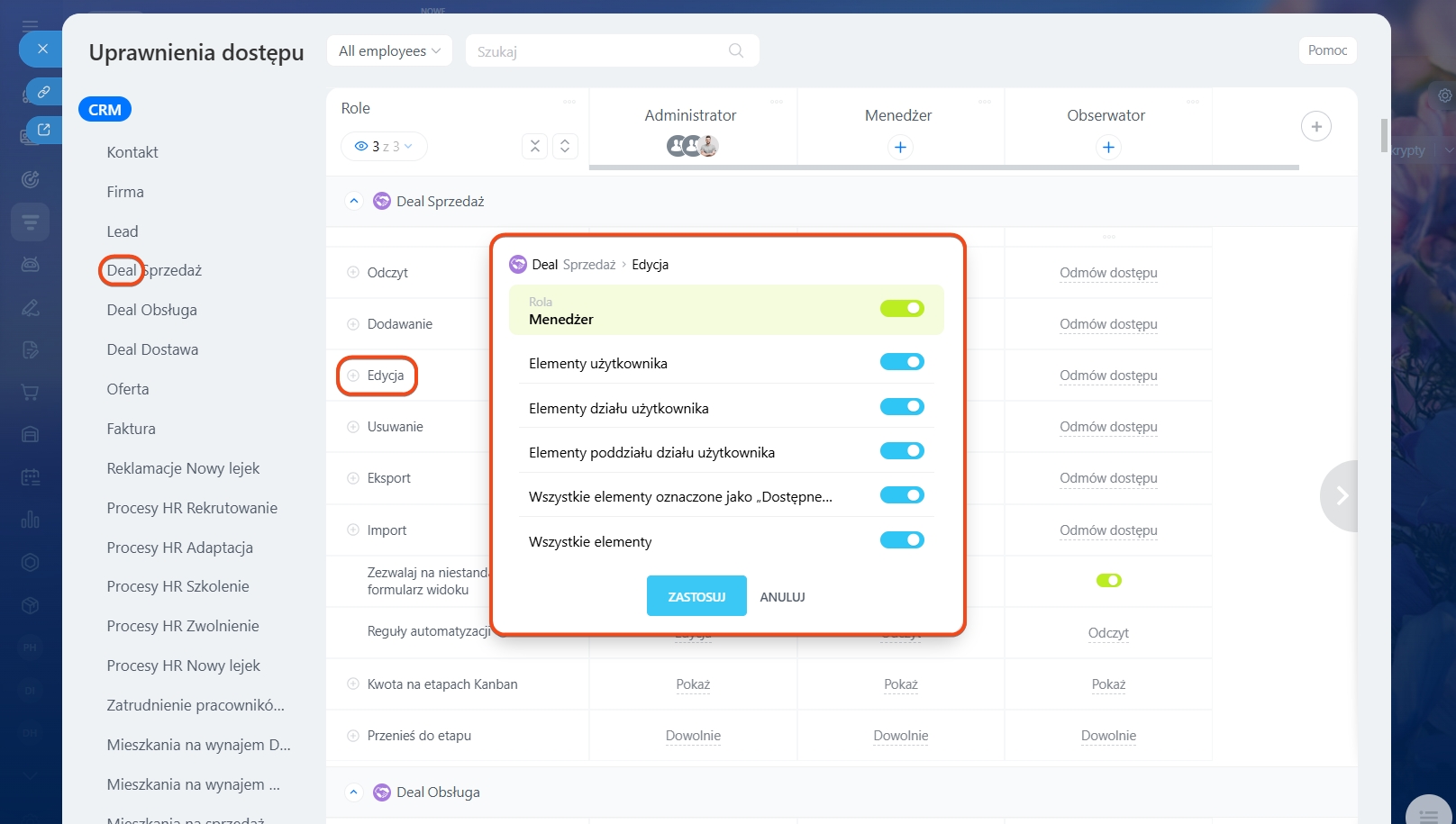Toggle the Menedżer role switch
This screenshot has height=824, width=1456.
click(902, 309)
